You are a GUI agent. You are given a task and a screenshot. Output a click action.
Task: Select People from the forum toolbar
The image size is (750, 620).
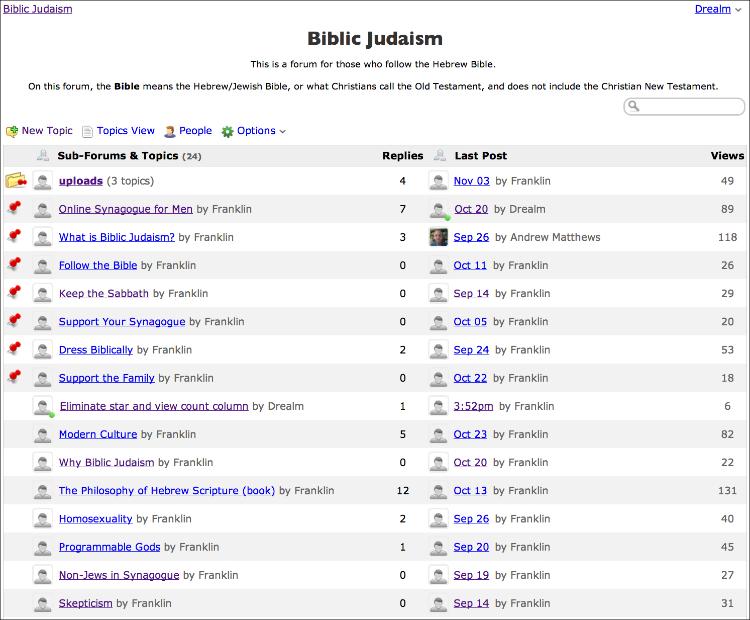[195, 131]
